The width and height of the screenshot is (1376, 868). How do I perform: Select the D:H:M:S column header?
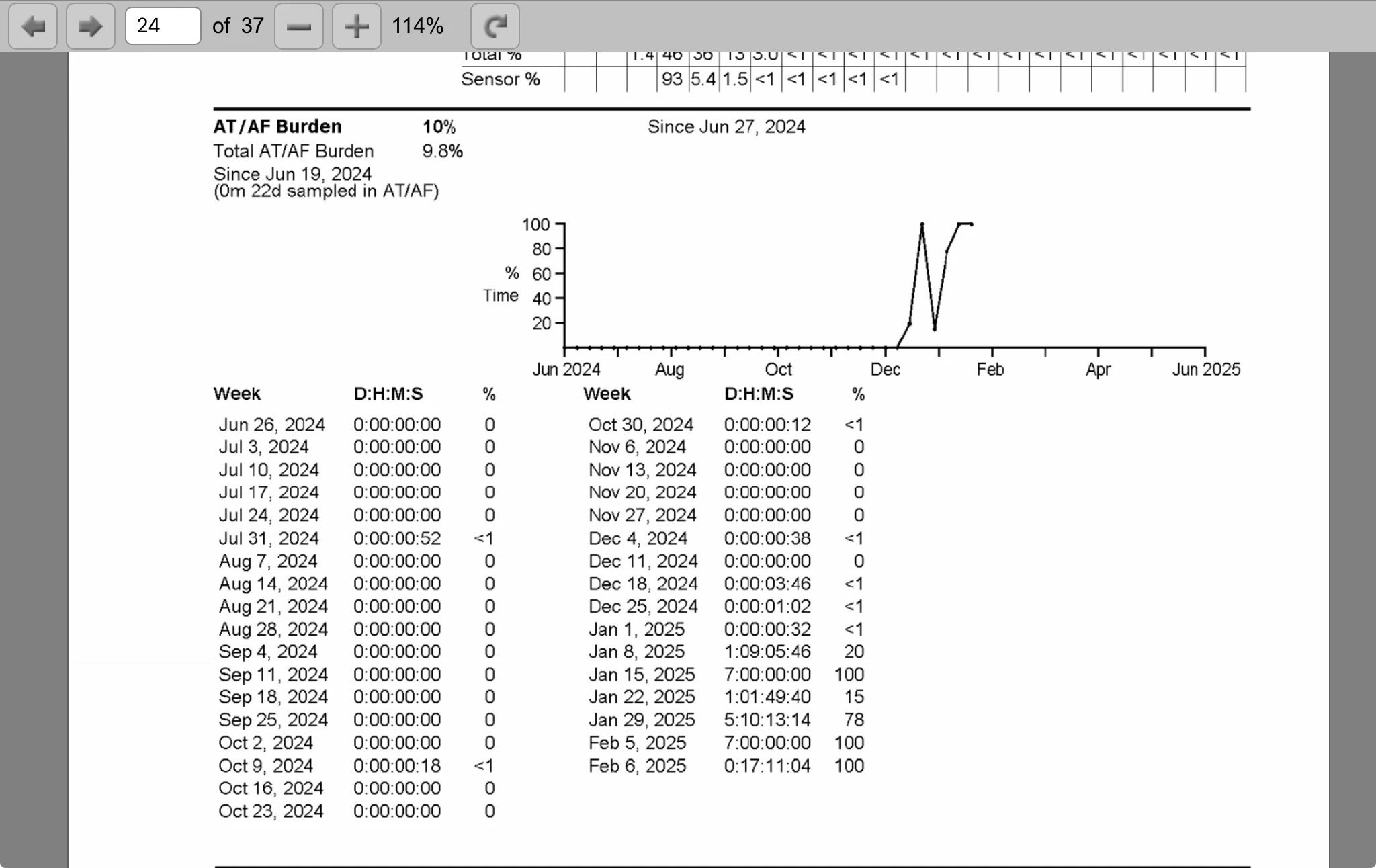(388, 394)
